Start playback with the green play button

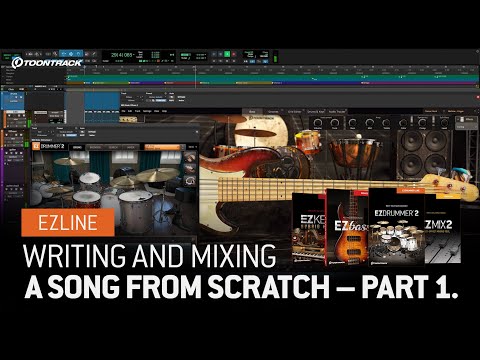[227, 54]
